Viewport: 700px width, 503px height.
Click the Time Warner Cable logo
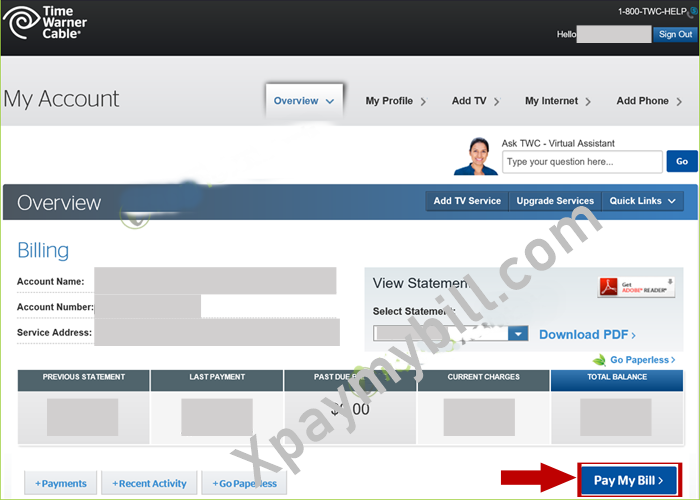pyautogui.click(x=45, y=22)
